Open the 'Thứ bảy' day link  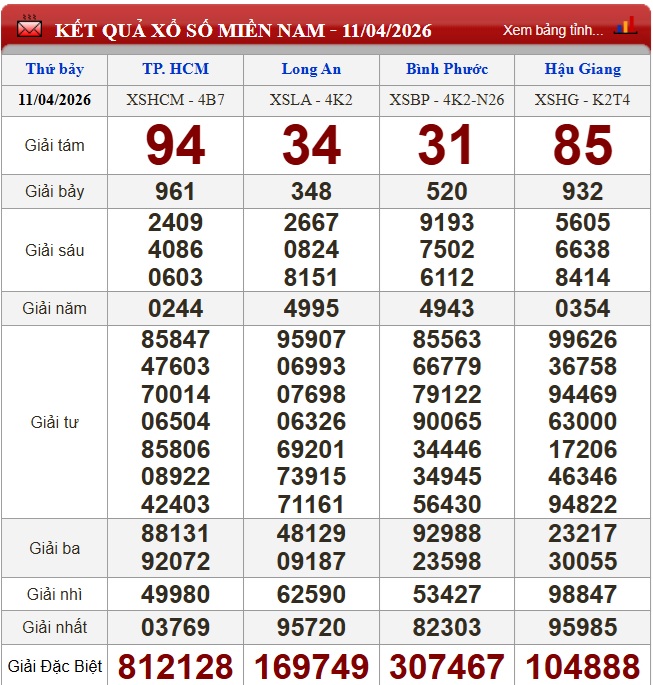[54, 69]
